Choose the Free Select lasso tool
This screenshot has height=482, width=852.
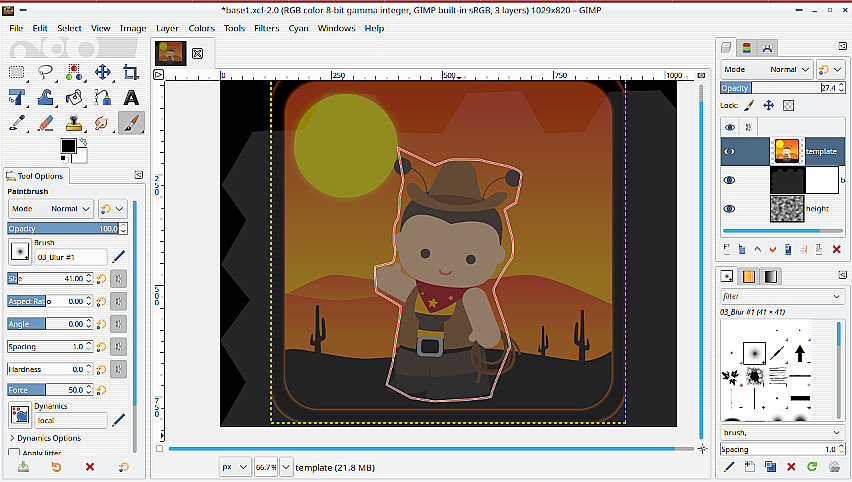click(45, 72)
